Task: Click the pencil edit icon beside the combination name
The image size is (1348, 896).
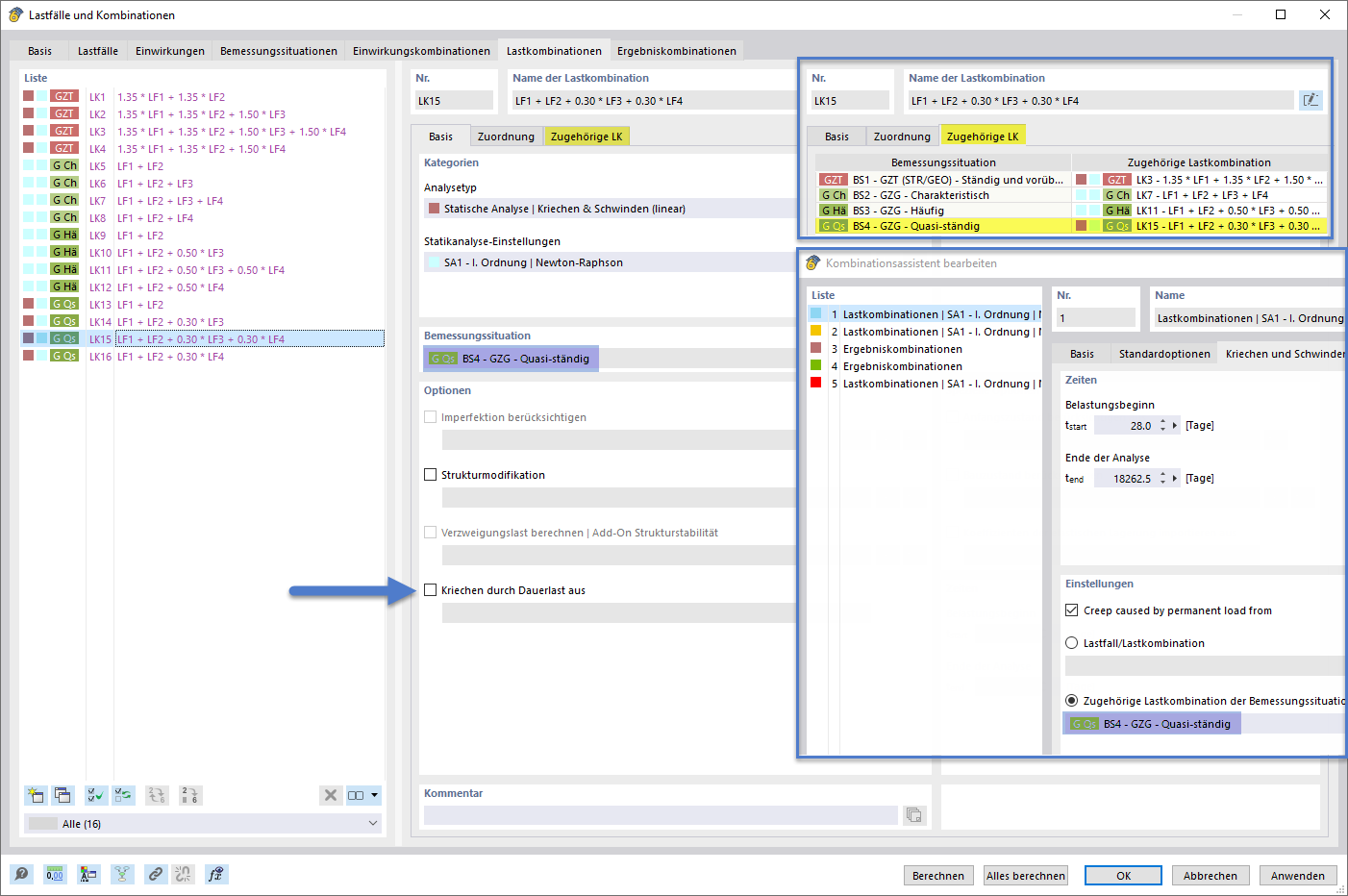Action: pyautogui.click(x=1311, y=100)
